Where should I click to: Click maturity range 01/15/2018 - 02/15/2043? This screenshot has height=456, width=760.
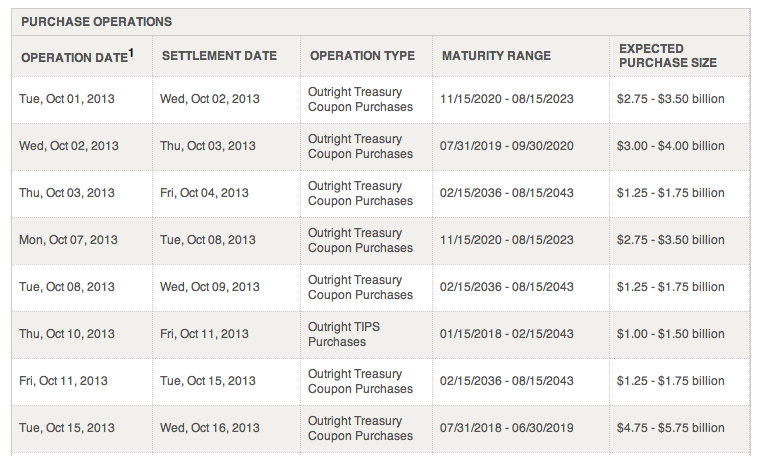tap(507, 334)
